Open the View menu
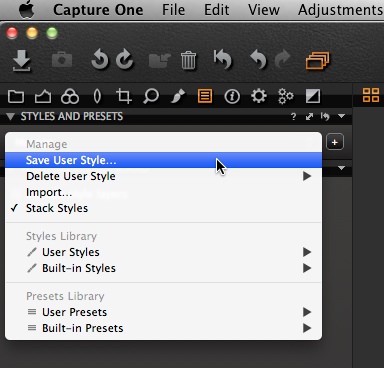This screenshot has height=368, width=384. [263, 10]
